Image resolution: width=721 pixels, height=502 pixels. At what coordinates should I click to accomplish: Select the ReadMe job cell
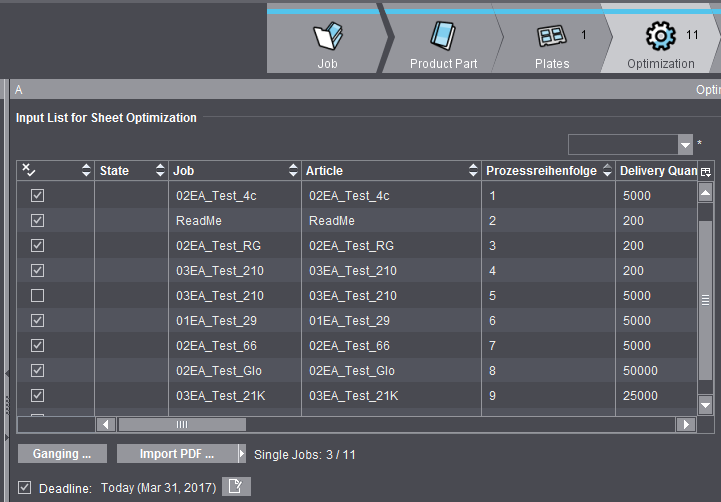coord(197,221)
